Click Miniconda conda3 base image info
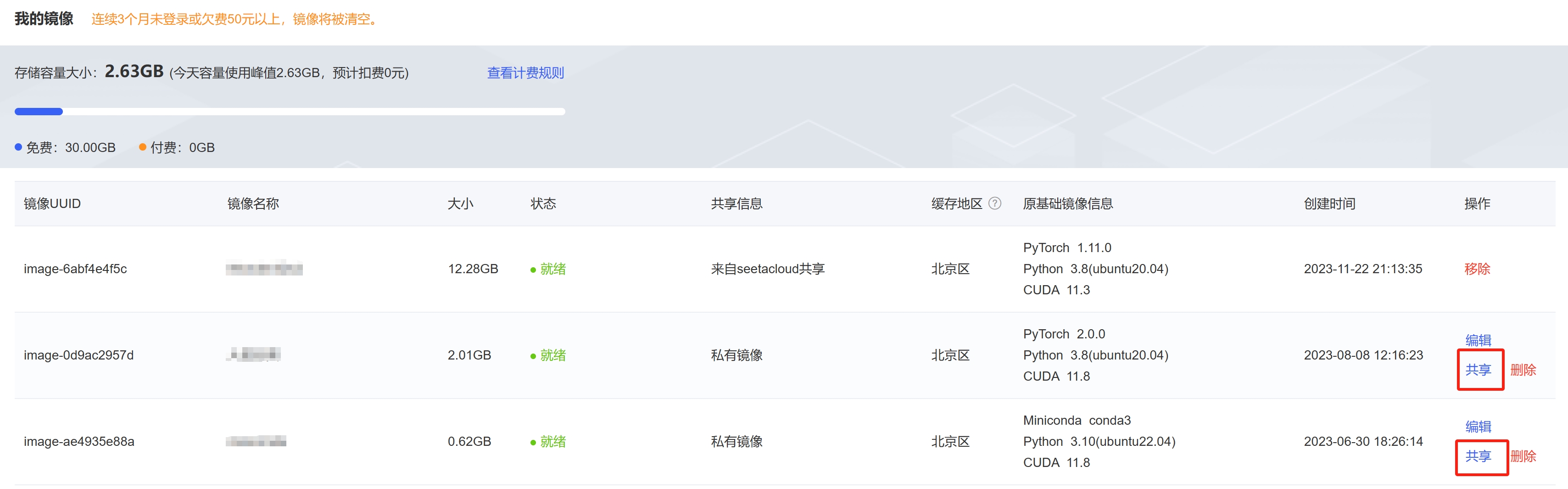The image size is (1568, 489). tap(1077, 421)
